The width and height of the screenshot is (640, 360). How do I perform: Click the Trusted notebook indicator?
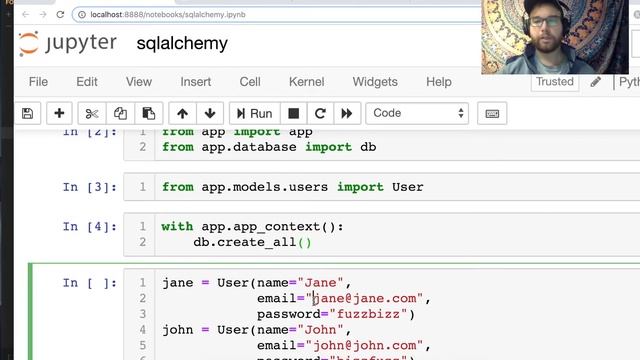click(555, 82)
